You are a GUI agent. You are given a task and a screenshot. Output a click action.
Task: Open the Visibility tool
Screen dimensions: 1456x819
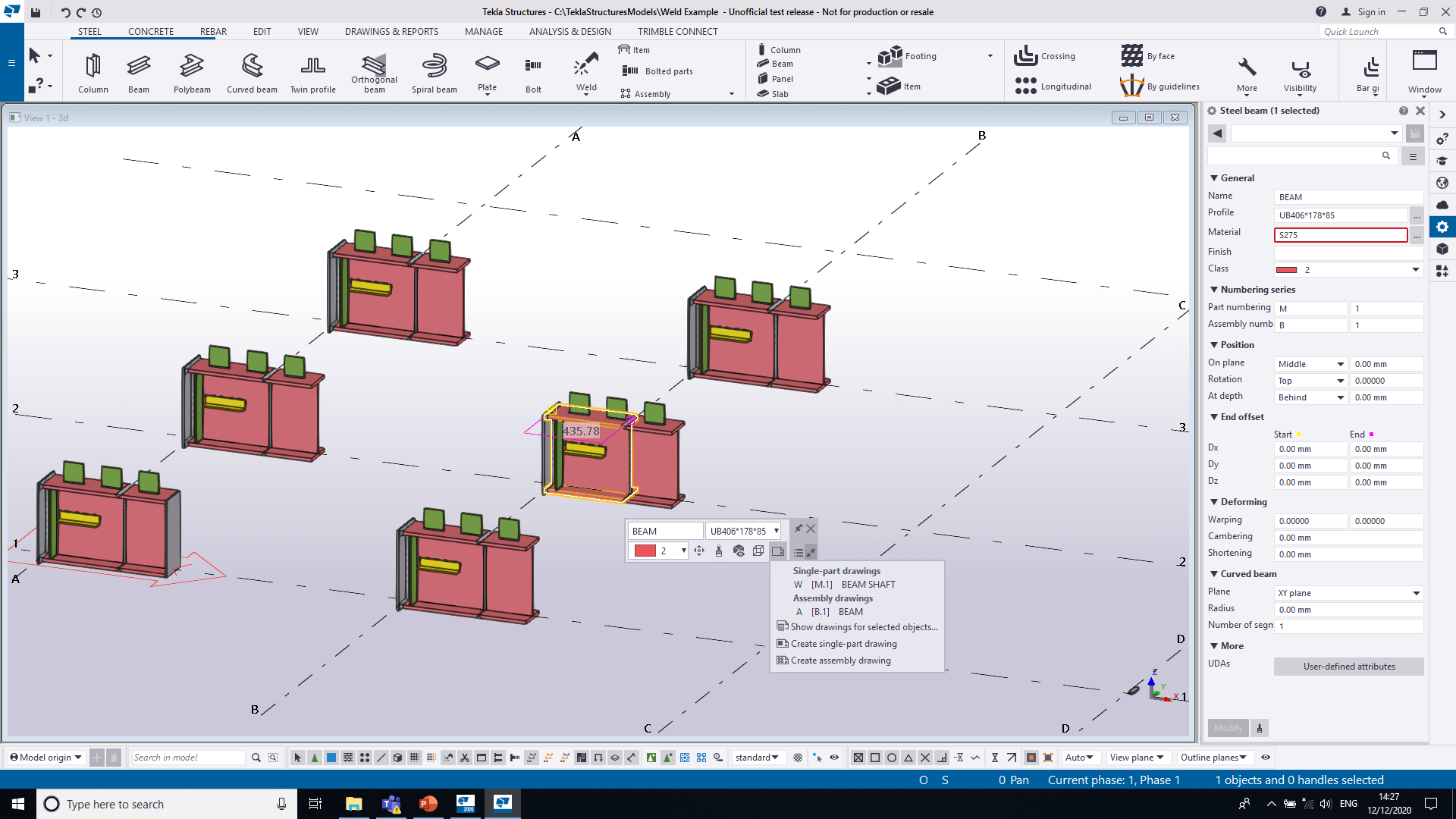(1300, 74)
